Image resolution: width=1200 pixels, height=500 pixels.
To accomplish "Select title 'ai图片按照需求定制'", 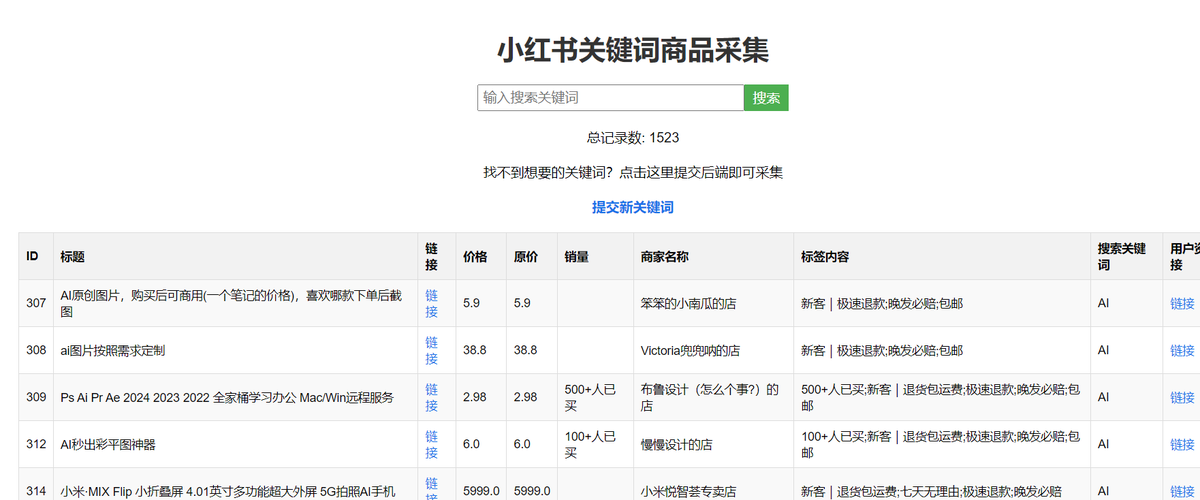I will [112, 350].
